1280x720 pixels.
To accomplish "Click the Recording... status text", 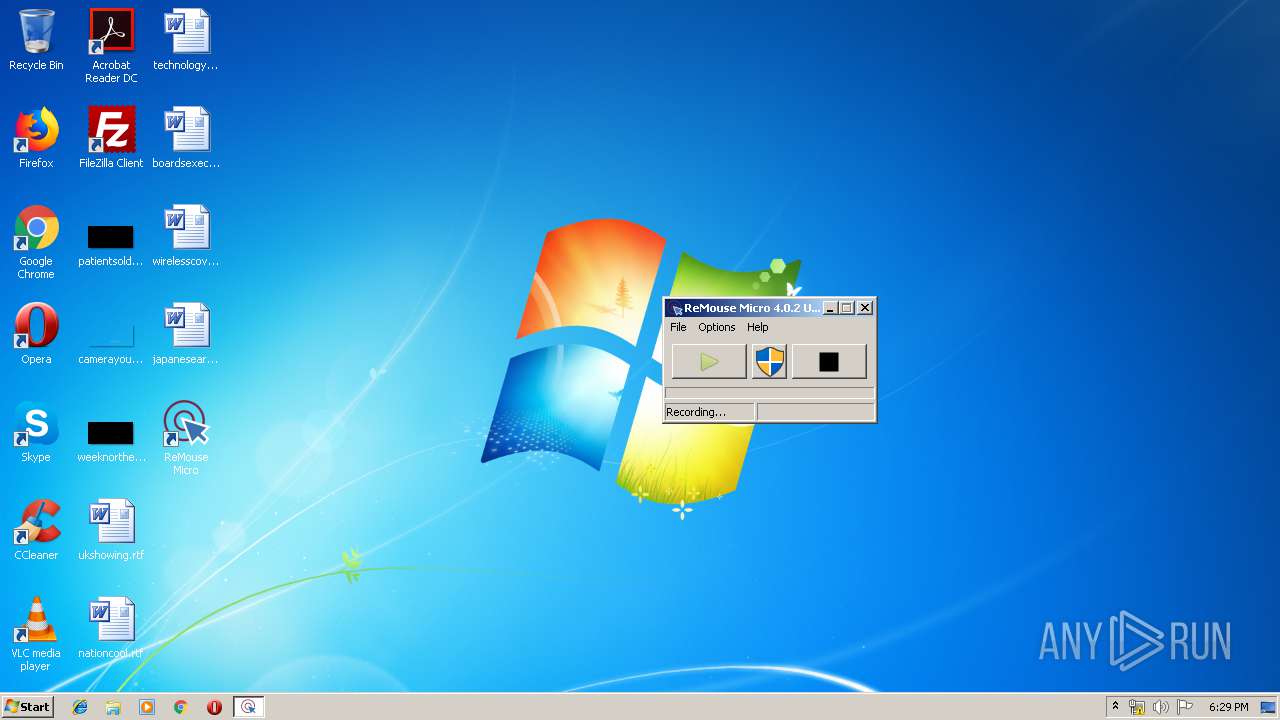I will tap(696, 412).
